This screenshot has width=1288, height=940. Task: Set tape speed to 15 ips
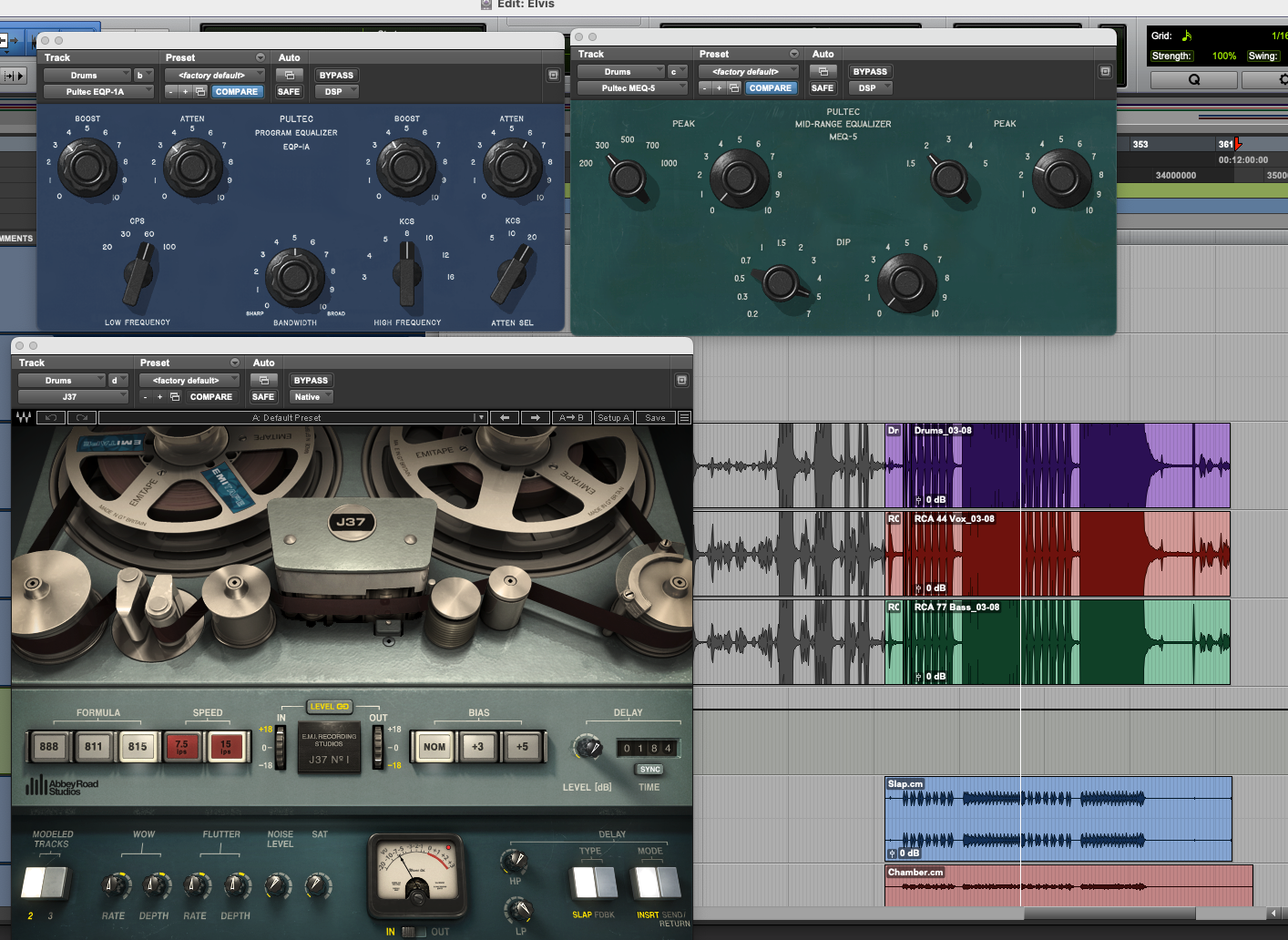tap(226, 746)
